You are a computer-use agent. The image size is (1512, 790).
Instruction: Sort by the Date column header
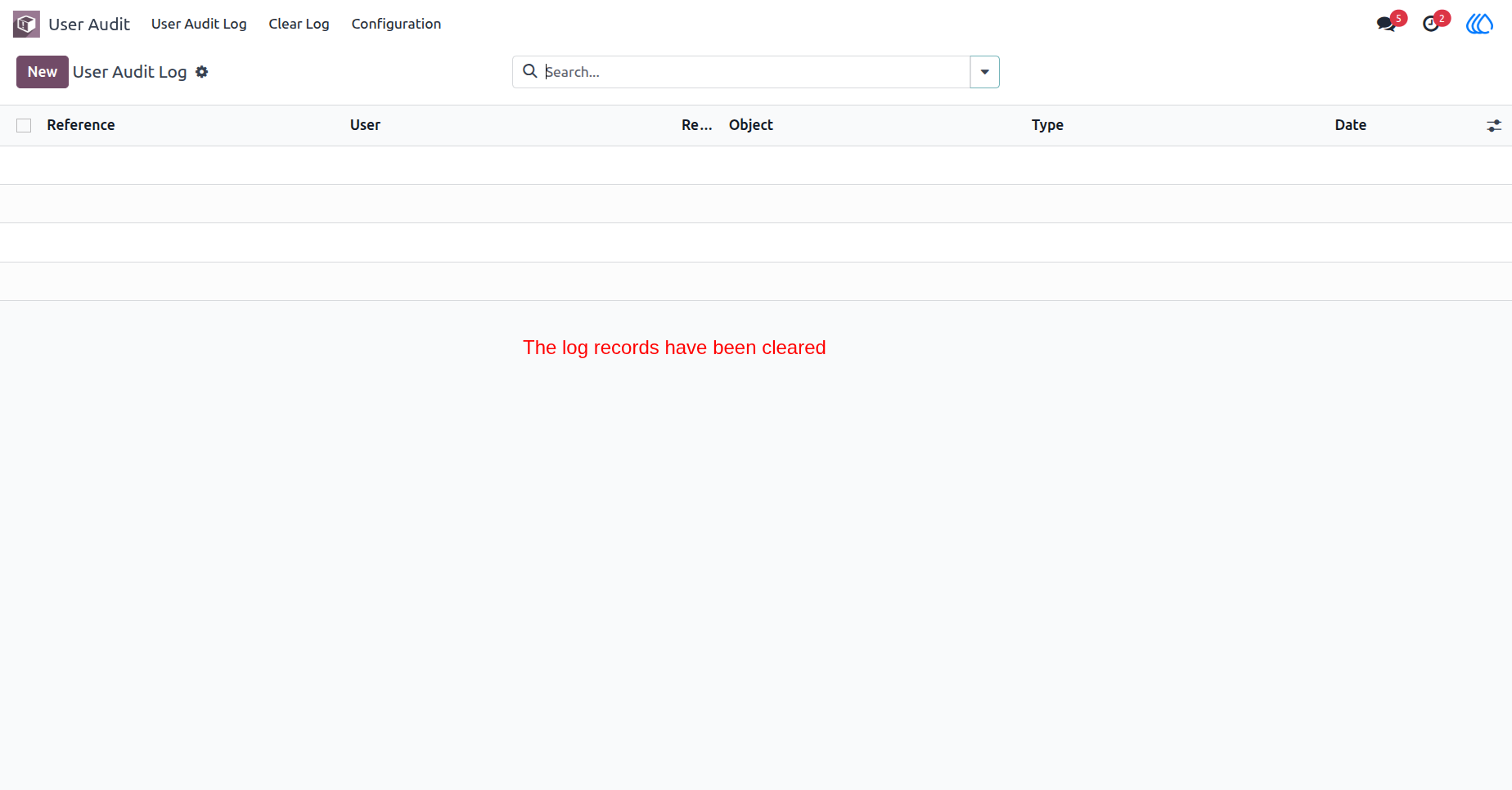point(1351,125)
